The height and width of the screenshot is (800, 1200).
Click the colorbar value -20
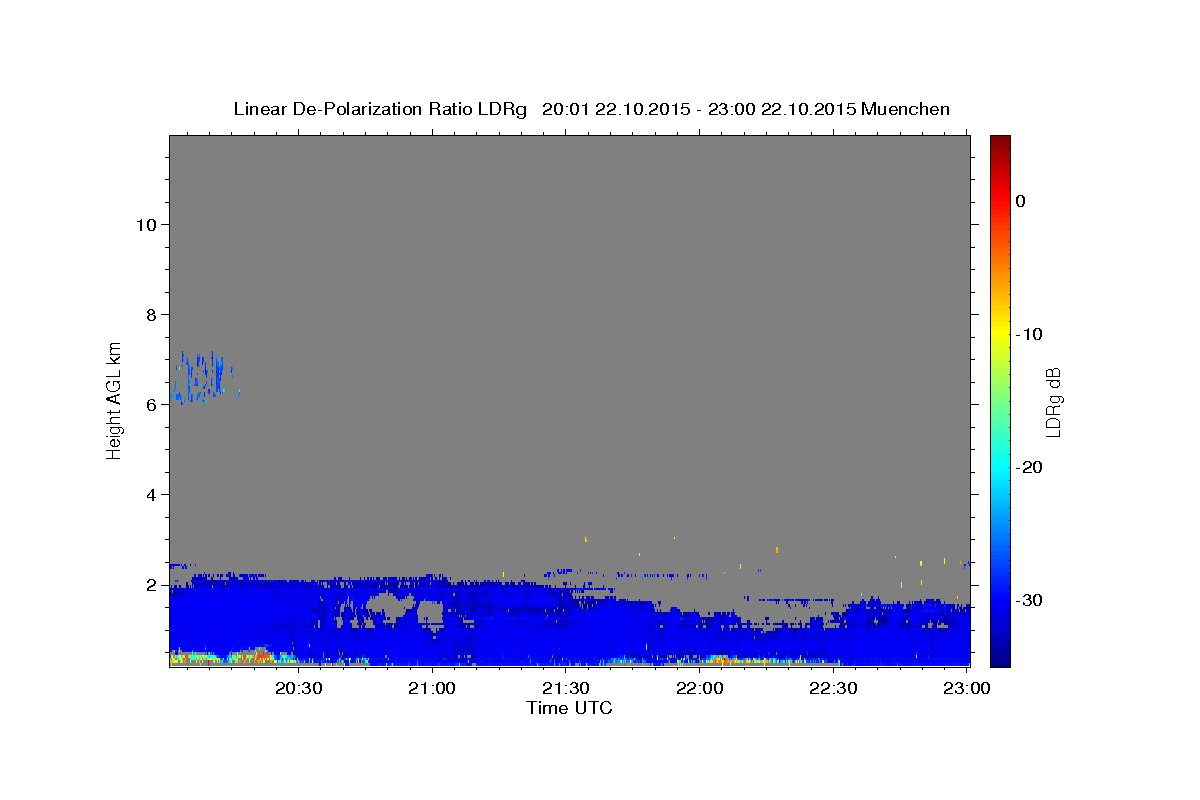1030,467
